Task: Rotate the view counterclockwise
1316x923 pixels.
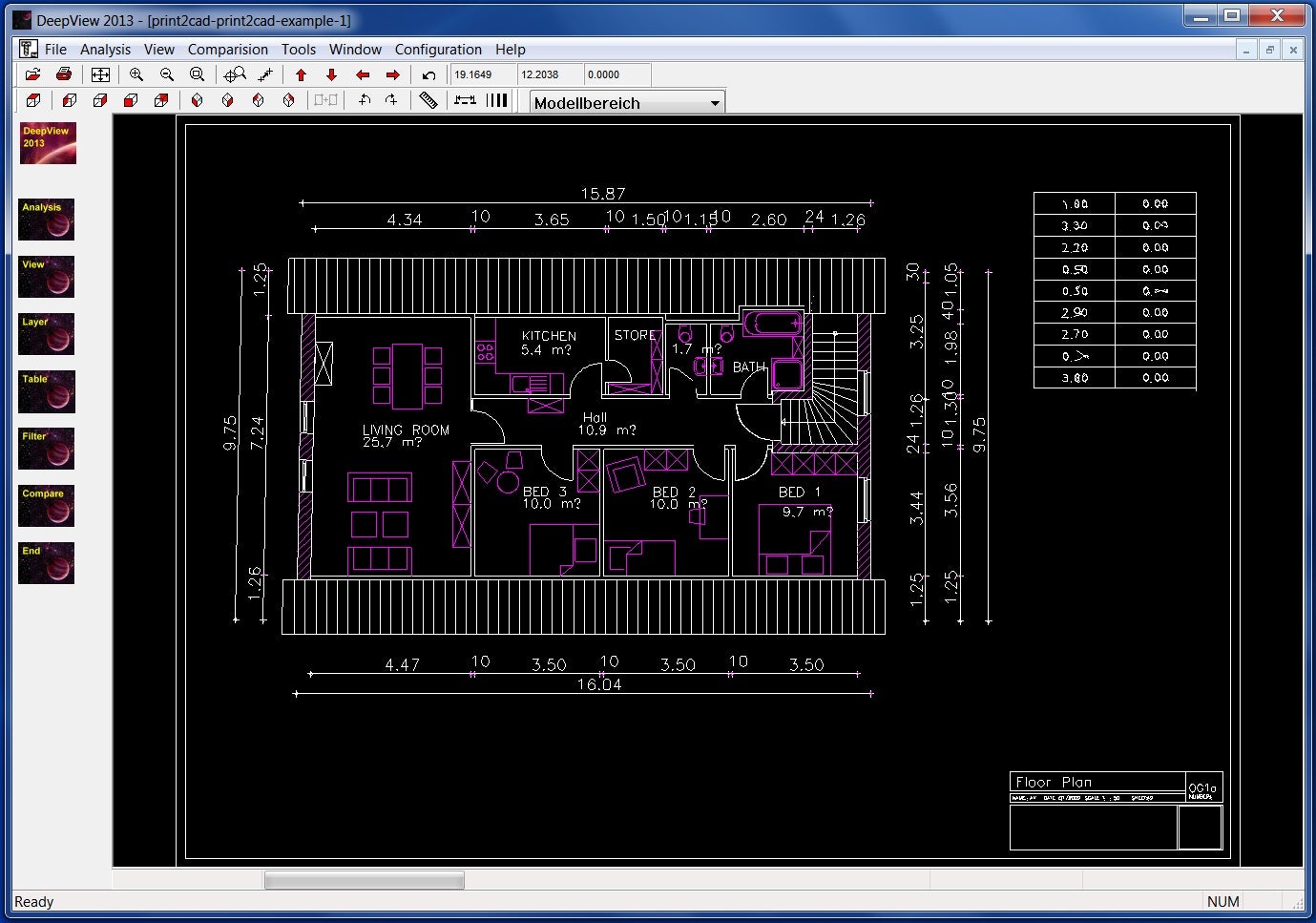Action: click(364, 100)
